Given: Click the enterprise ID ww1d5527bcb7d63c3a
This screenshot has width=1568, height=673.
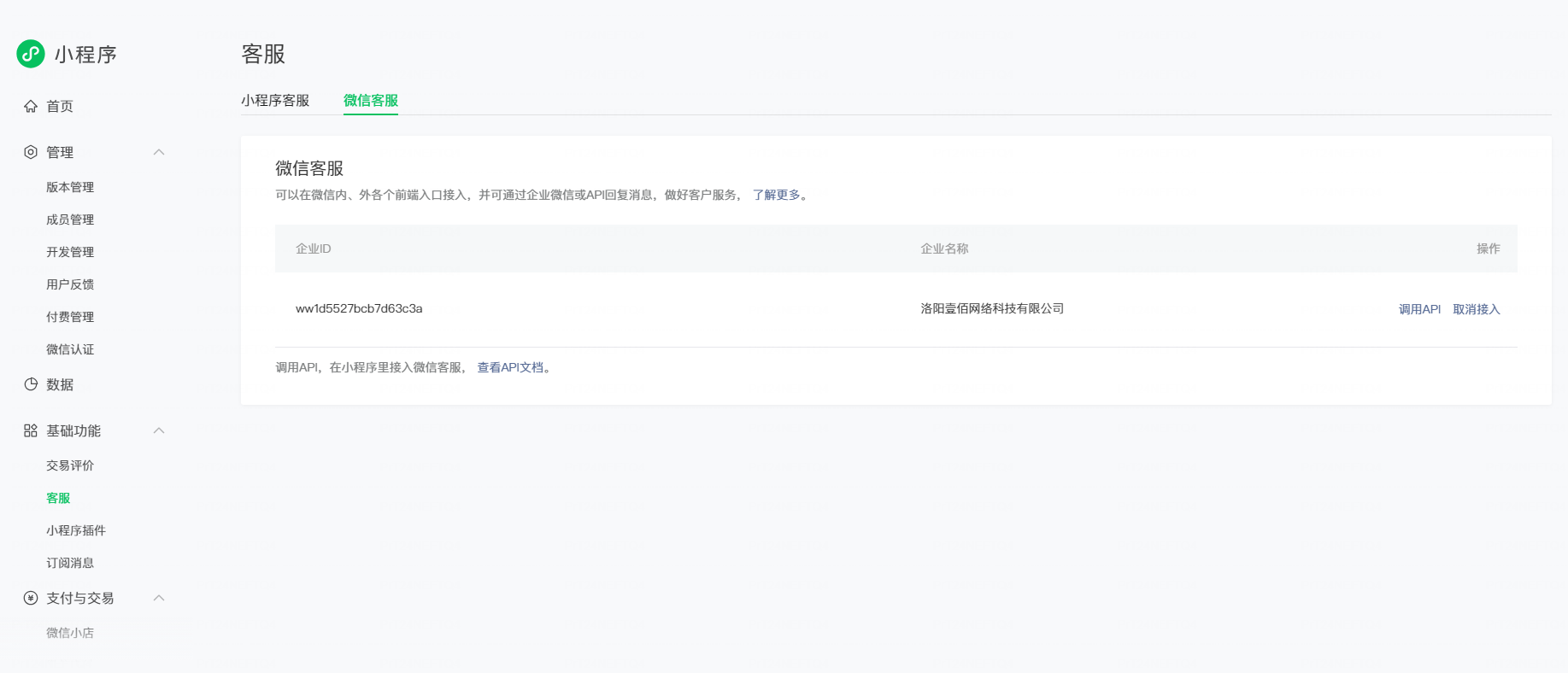Looking at the screenshot, I should (x=359, y=308).
